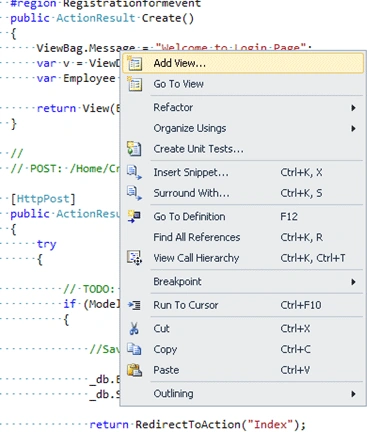Viewport: 367px width, 432px height.
Task: Select Go To View menu entry
Action: click(243, 84)
